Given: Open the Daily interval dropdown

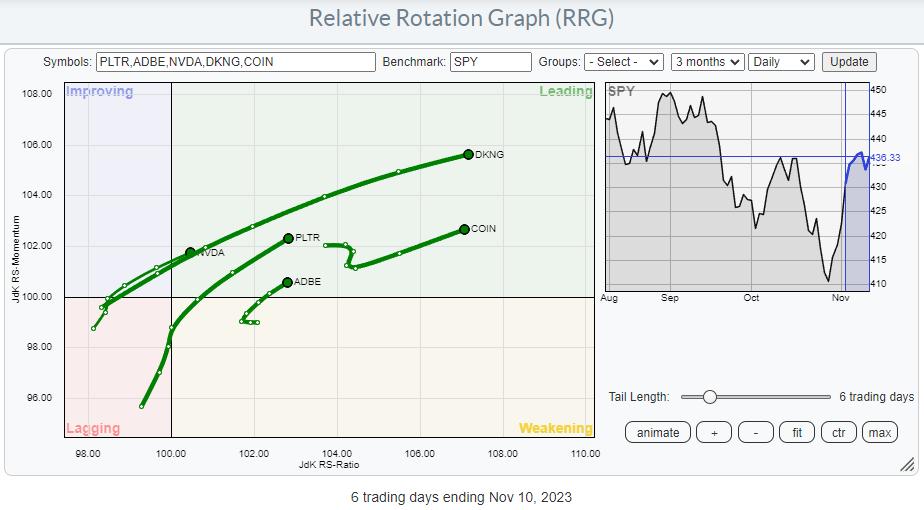Looking at the screenshot, I should (783, 62).
